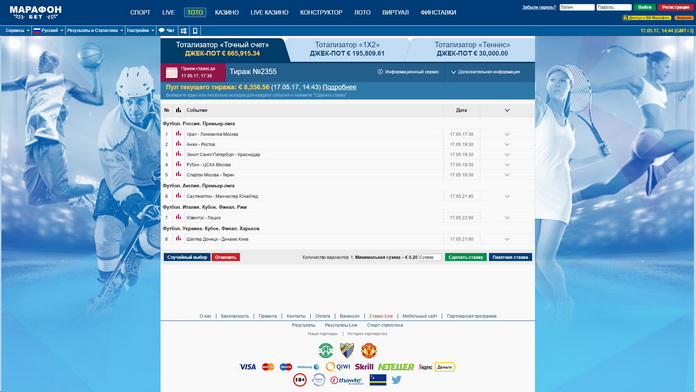This screenshot has width=696, height=392.
Task: Open Информационный сервис link
Action: coord(408,72)
